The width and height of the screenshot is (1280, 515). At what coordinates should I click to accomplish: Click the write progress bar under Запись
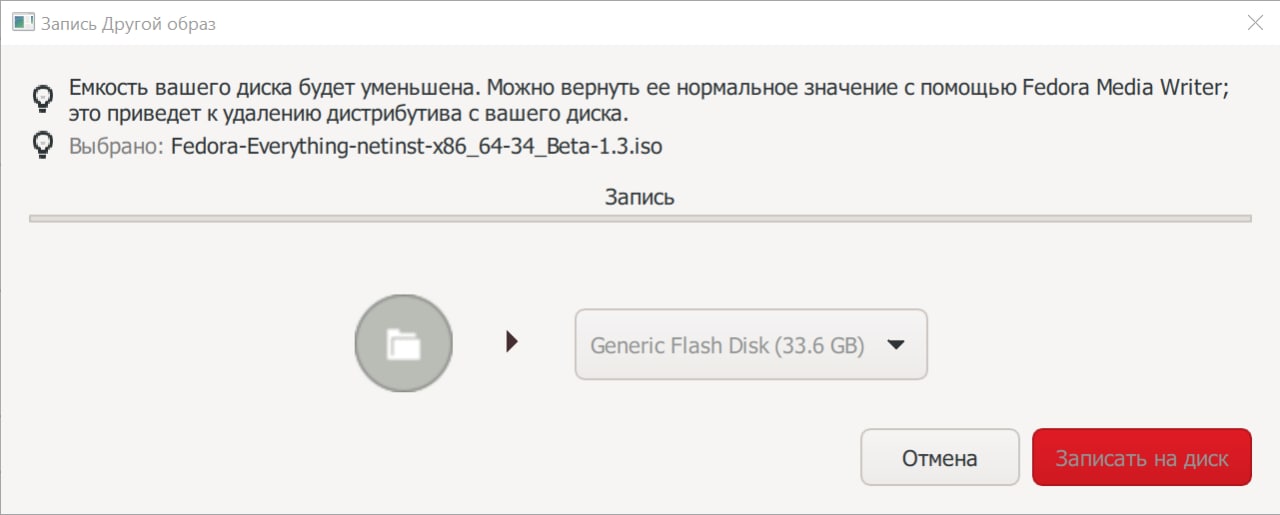coord(640,217)
